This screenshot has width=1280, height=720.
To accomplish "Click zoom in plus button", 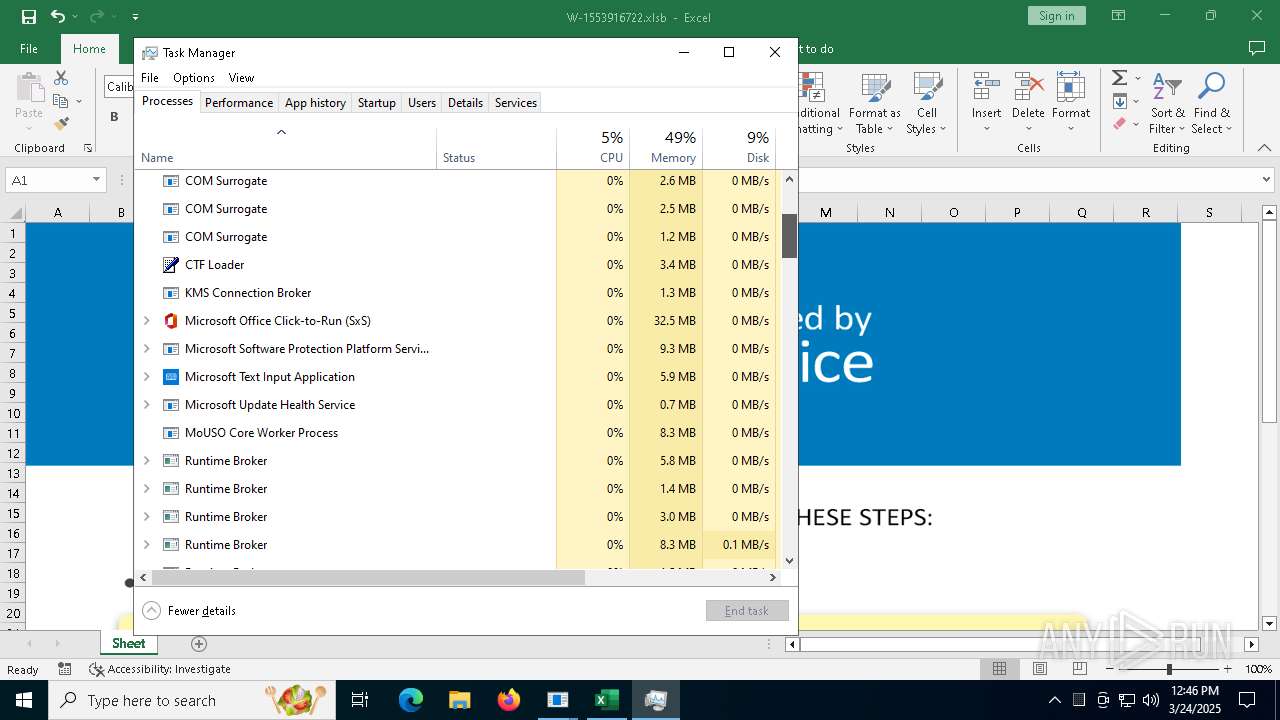I will coord(1227,669).
